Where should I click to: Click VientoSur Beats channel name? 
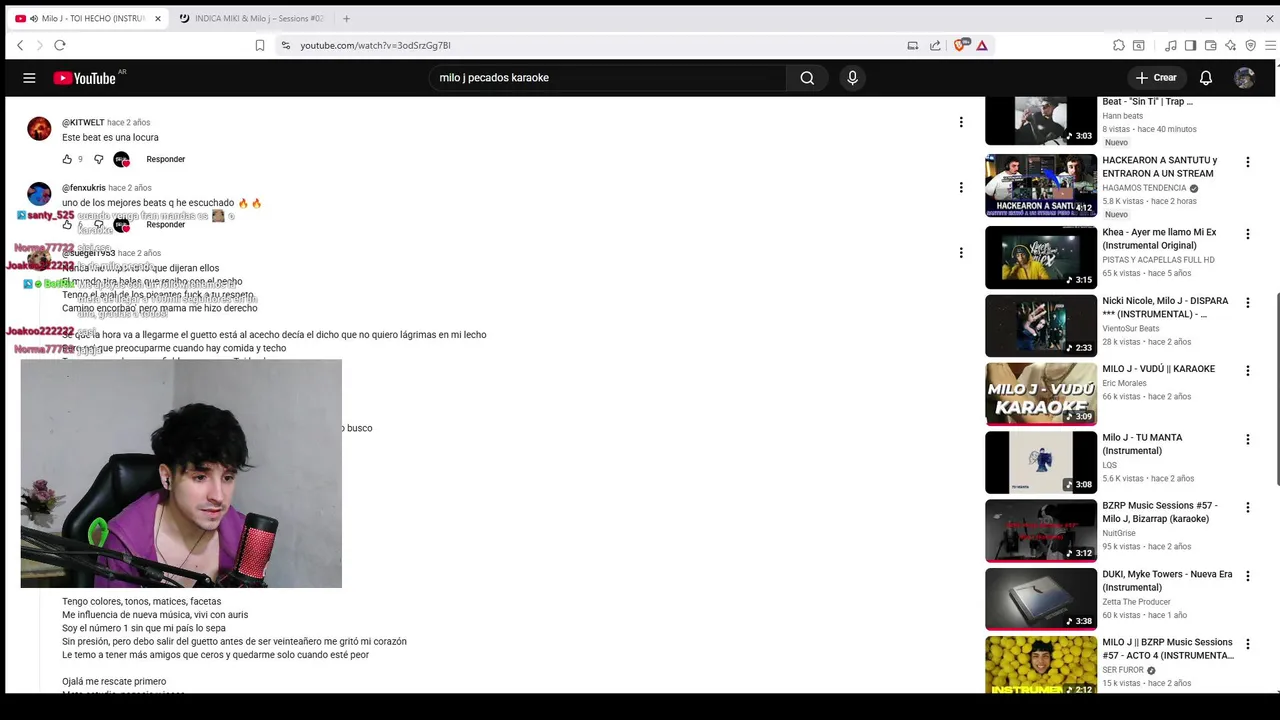pyautogui.click(x=1131, y=328)
